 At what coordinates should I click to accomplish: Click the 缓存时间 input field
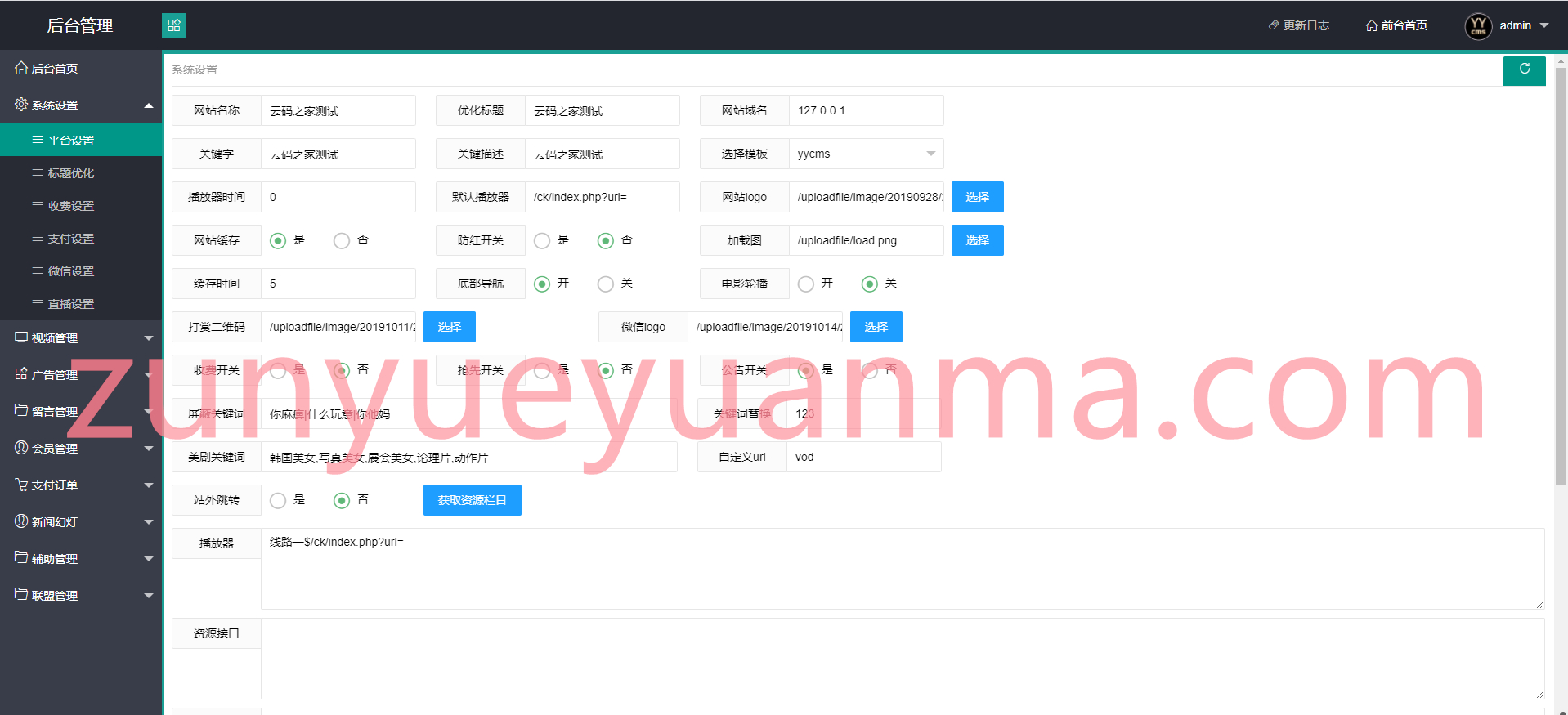pos(338,284)
